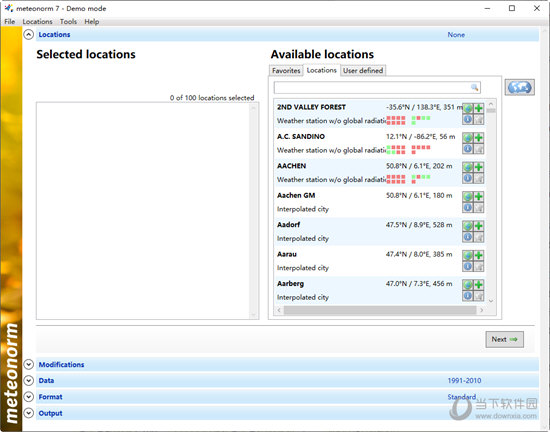Viewport: 550px width, 432px height.
Task: Show 2ND VALLEY FOREST on the map (globe icon)
Action: point(468,108)
